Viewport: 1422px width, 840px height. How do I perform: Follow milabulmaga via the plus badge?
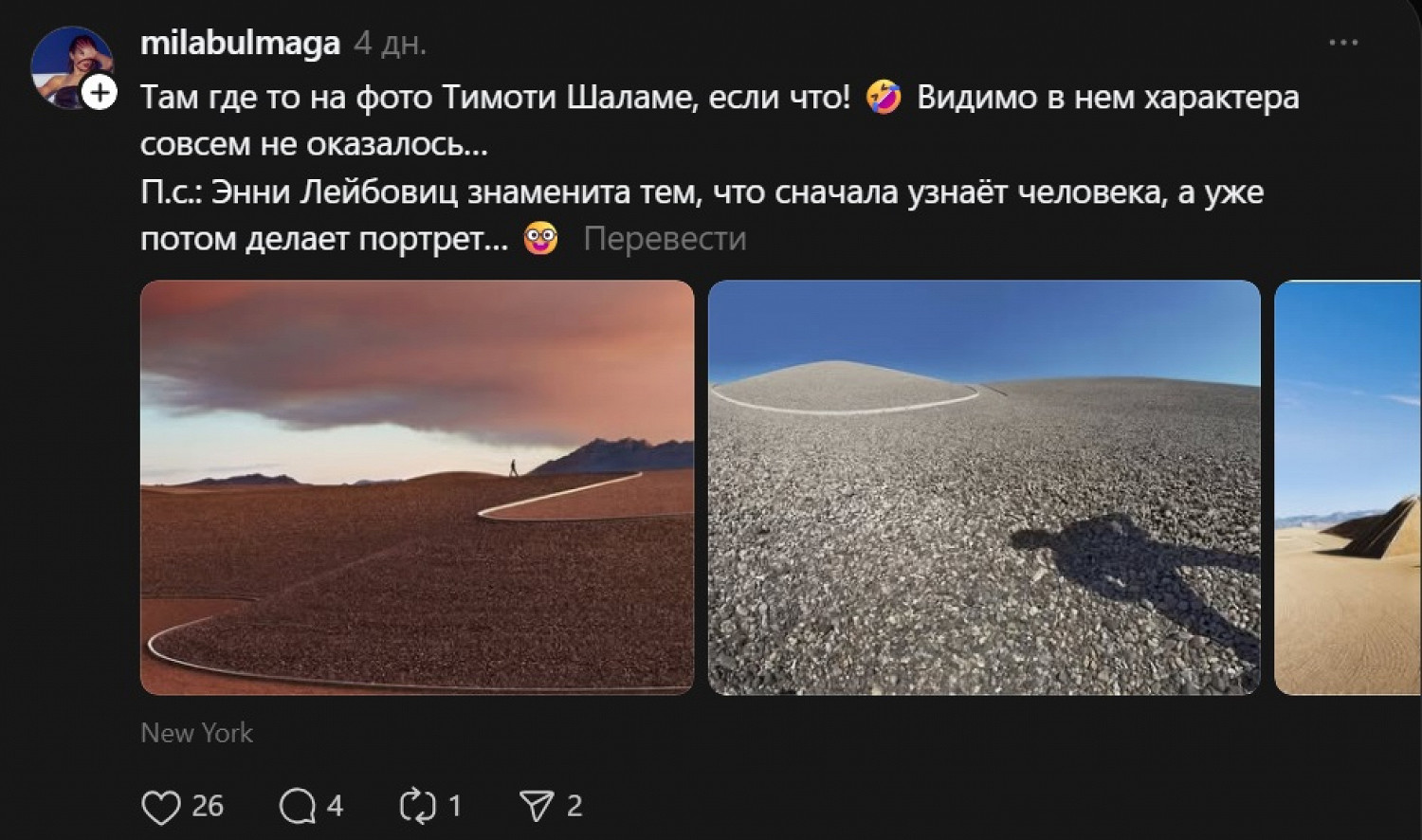tap(100, 93)
